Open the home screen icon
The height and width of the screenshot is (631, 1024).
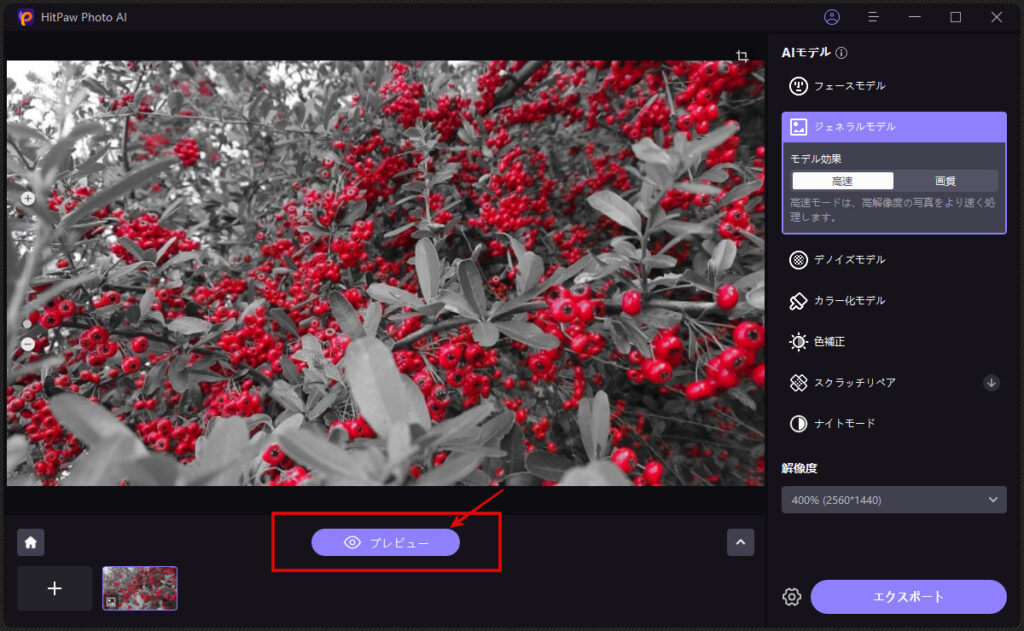31,542
